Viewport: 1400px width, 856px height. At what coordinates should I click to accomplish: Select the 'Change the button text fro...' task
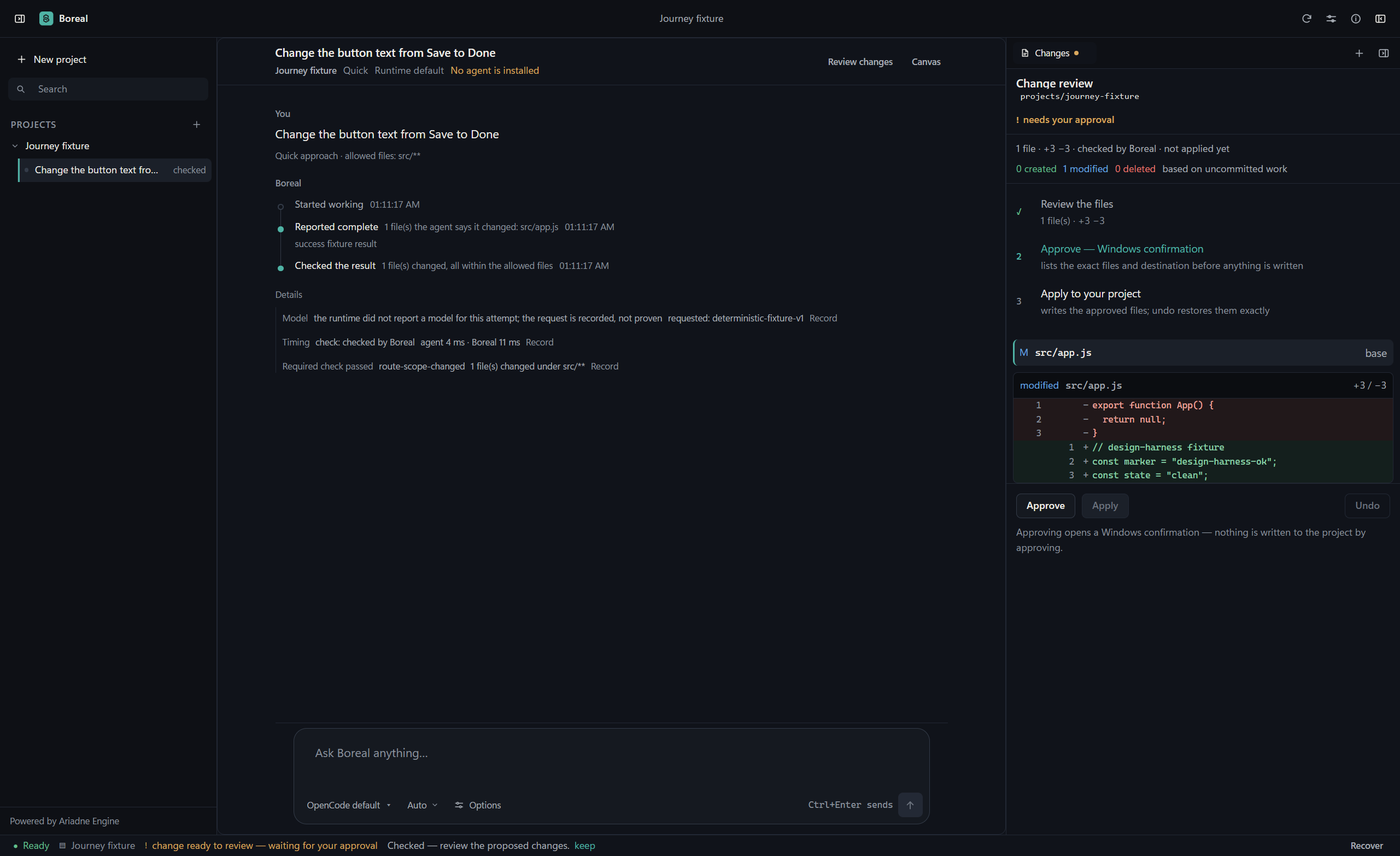[115, 171]
